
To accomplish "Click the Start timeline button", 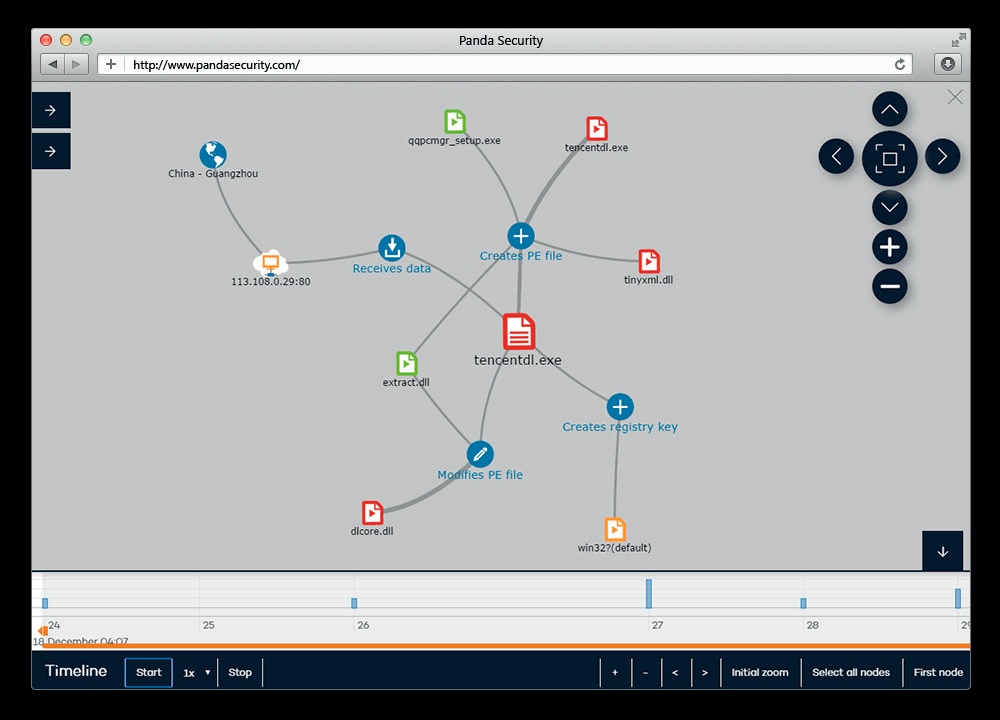I will 149,672.
